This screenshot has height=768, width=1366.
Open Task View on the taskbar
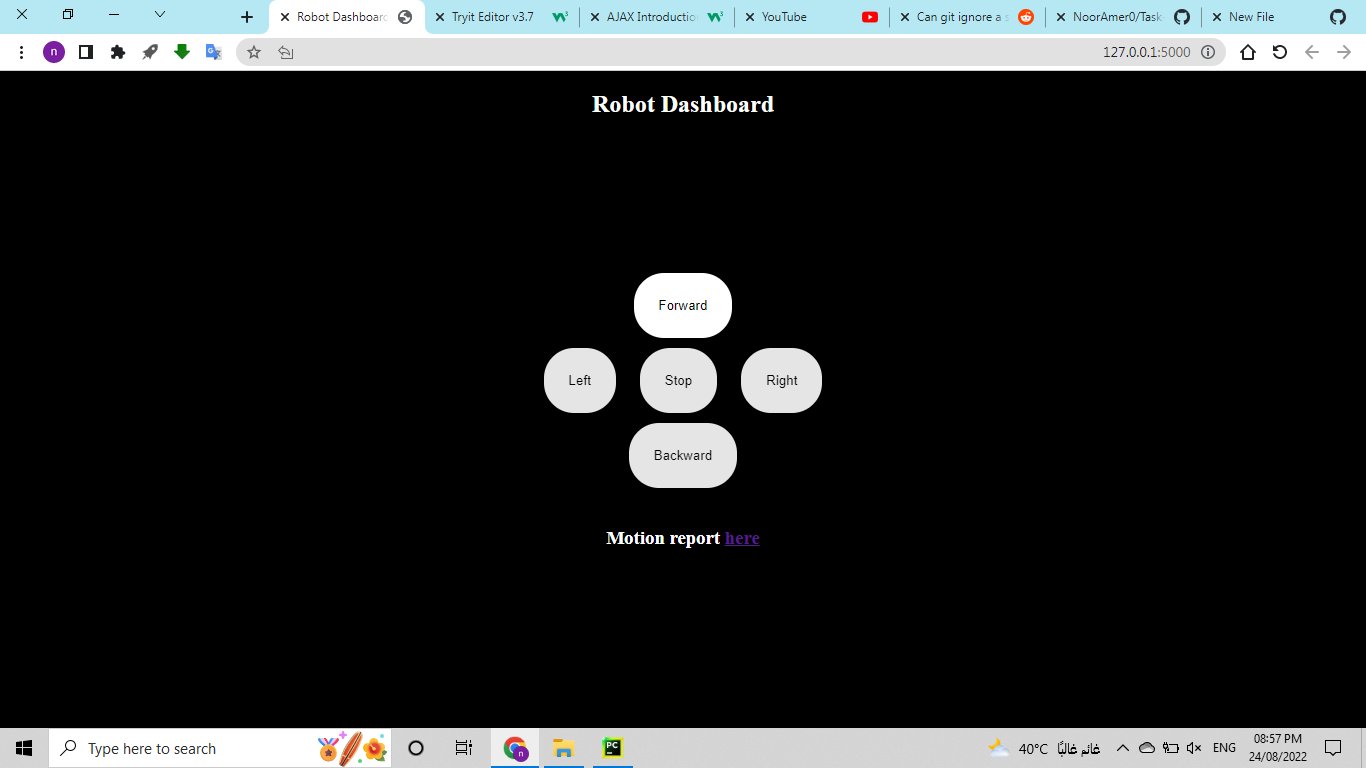coord(463,747)
